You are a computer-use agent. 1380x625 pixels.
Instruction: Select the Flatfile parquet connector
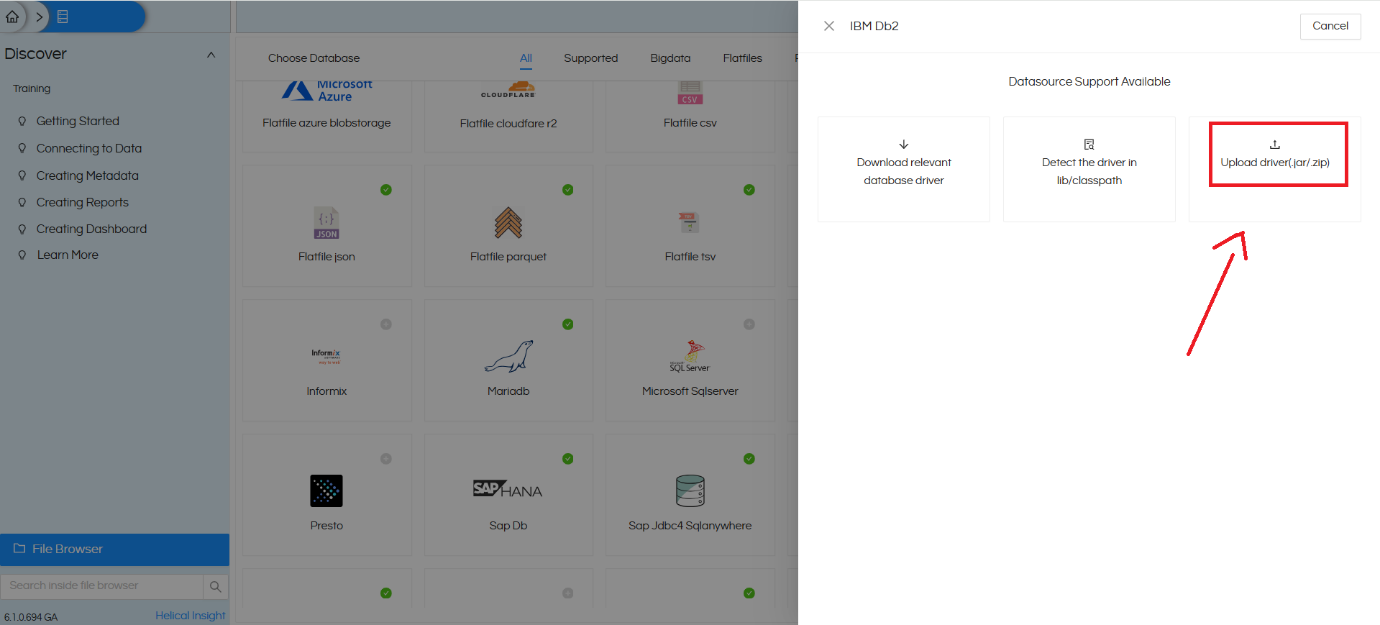coord(508,225)
